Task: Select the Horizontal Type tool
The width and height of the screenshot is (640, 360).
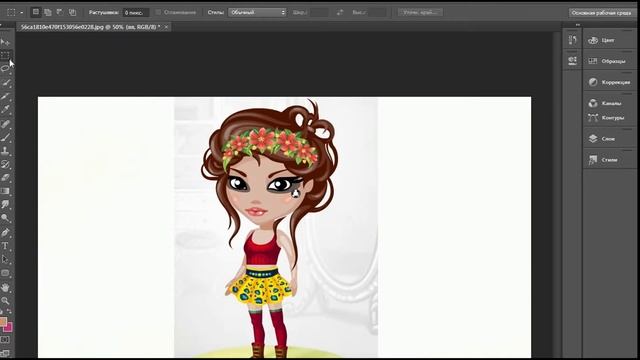Action: click(5, 246)
